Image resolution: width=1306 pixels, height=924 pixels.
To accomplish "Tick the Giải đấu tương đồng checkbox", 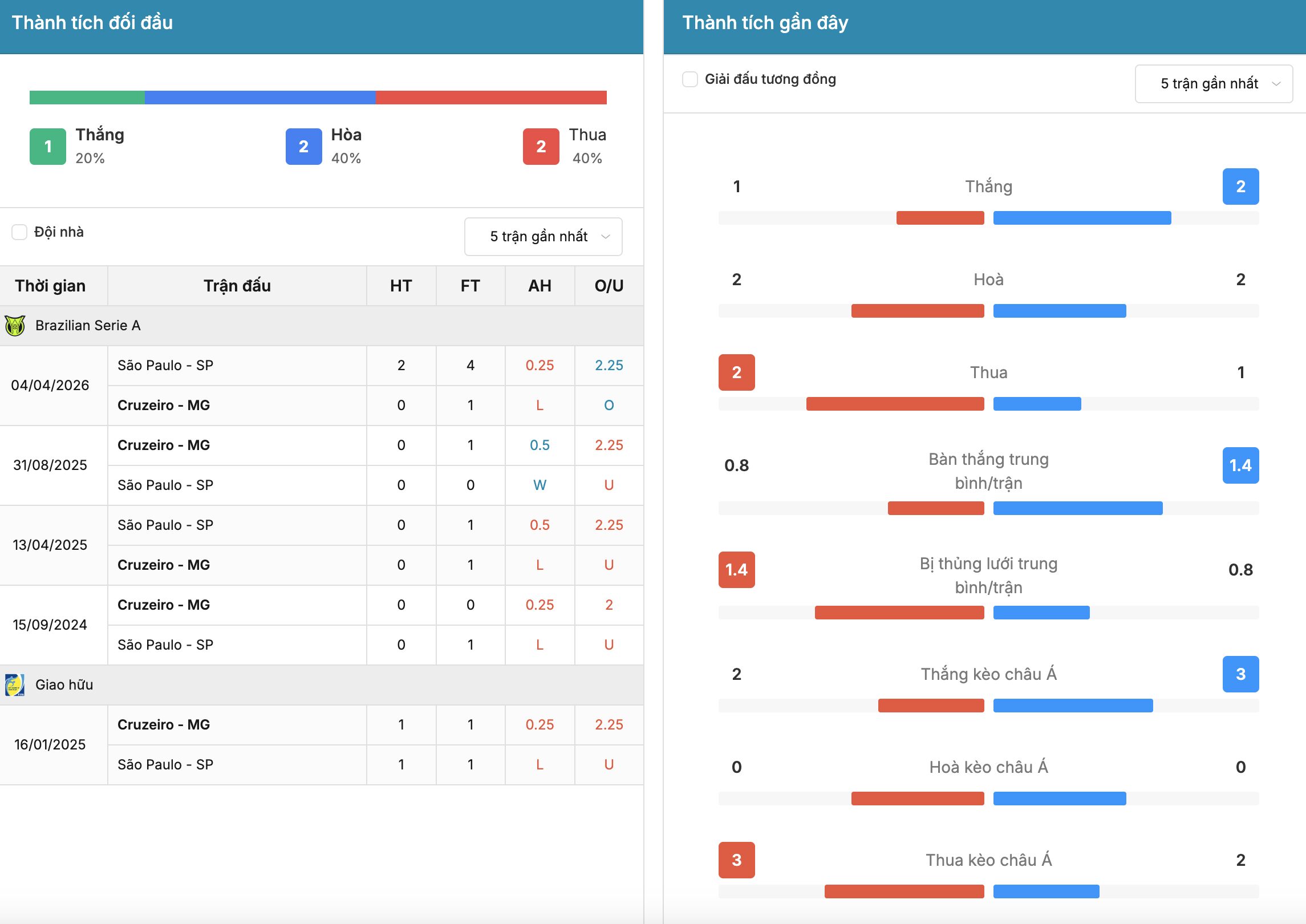I will tap(690, 79).
